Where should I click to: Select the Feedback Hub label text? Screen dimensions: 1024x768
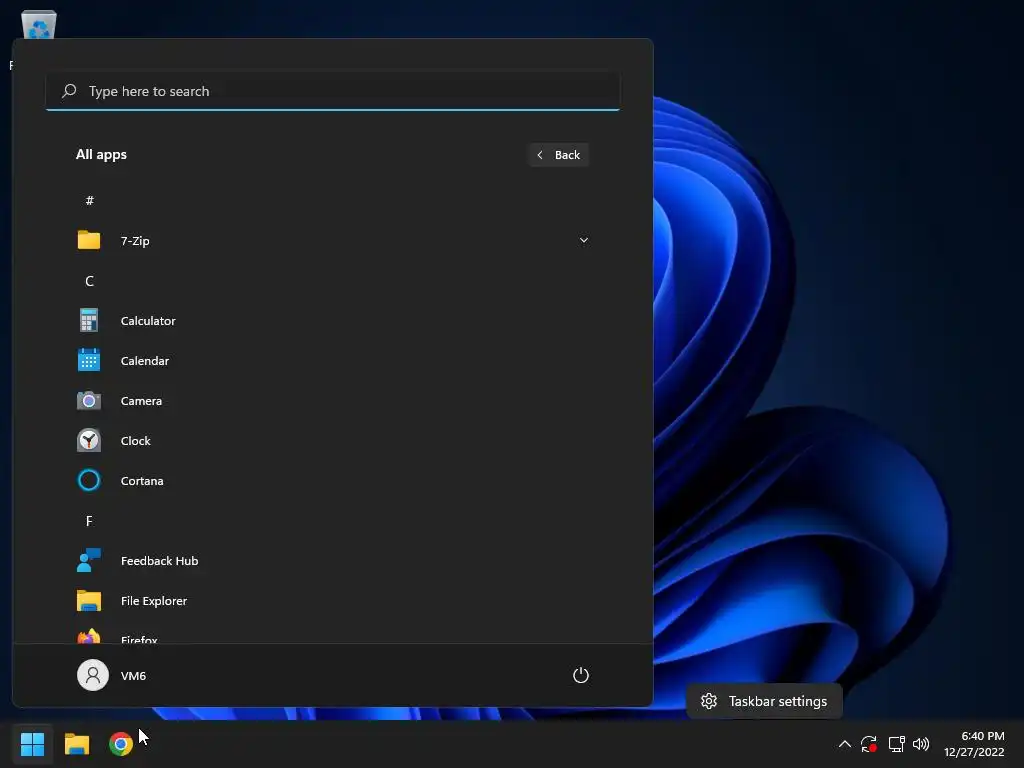click(159, 560)
